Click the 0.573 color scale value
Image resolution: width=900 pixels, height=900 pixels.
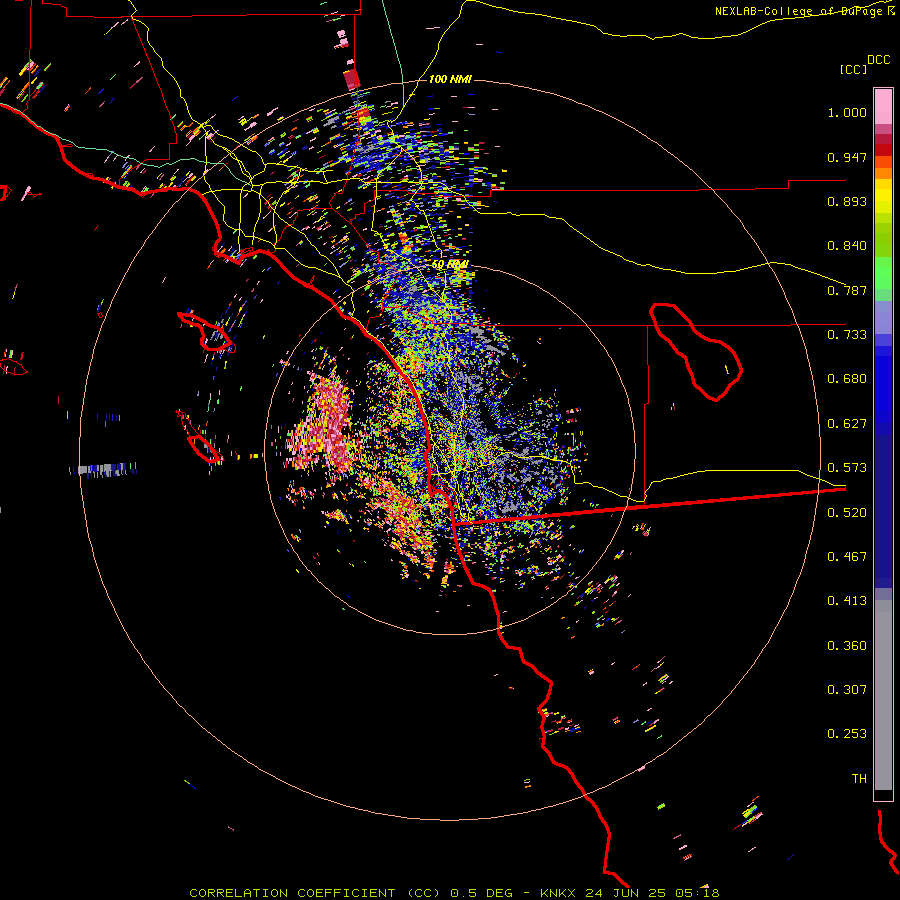(x=847, y=468)
